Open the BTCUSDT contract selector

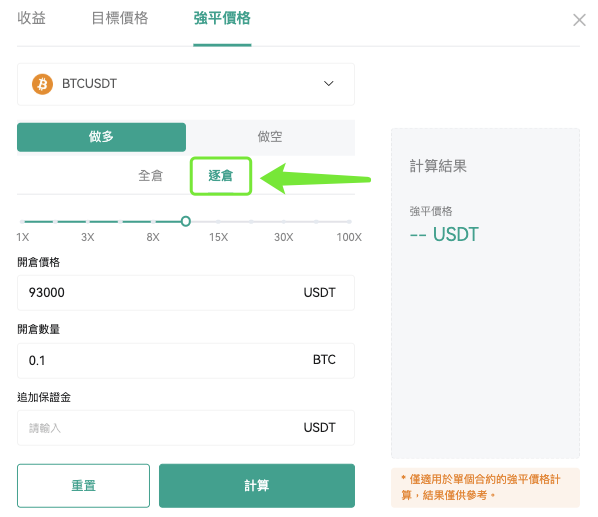tap(186, 84)
